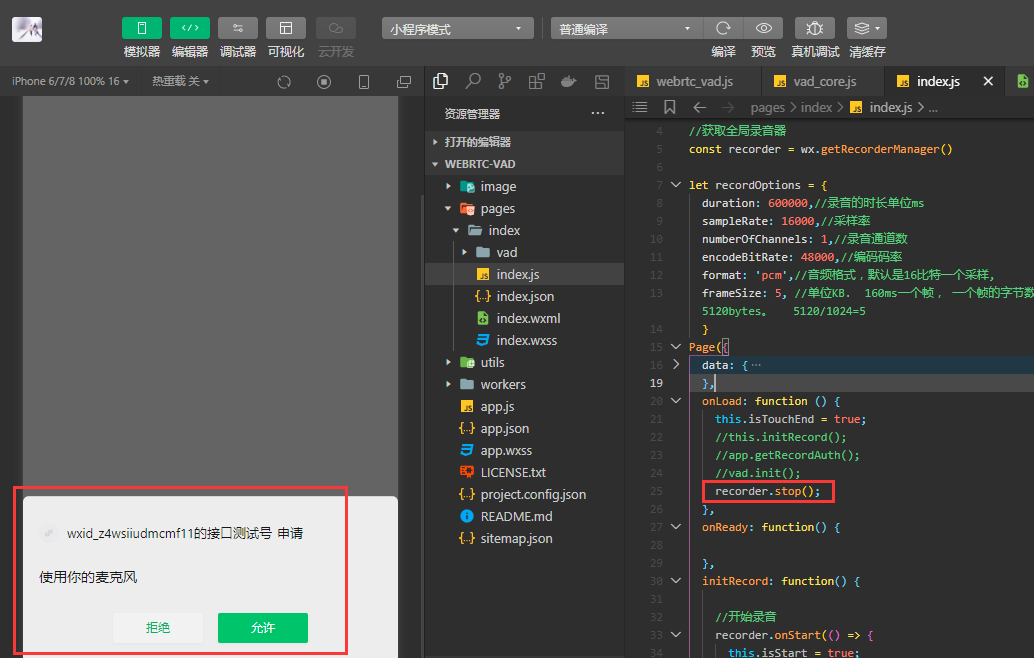
Task: Click the docker whale icon in the sidebar
Action: click(x=568, y=81)
